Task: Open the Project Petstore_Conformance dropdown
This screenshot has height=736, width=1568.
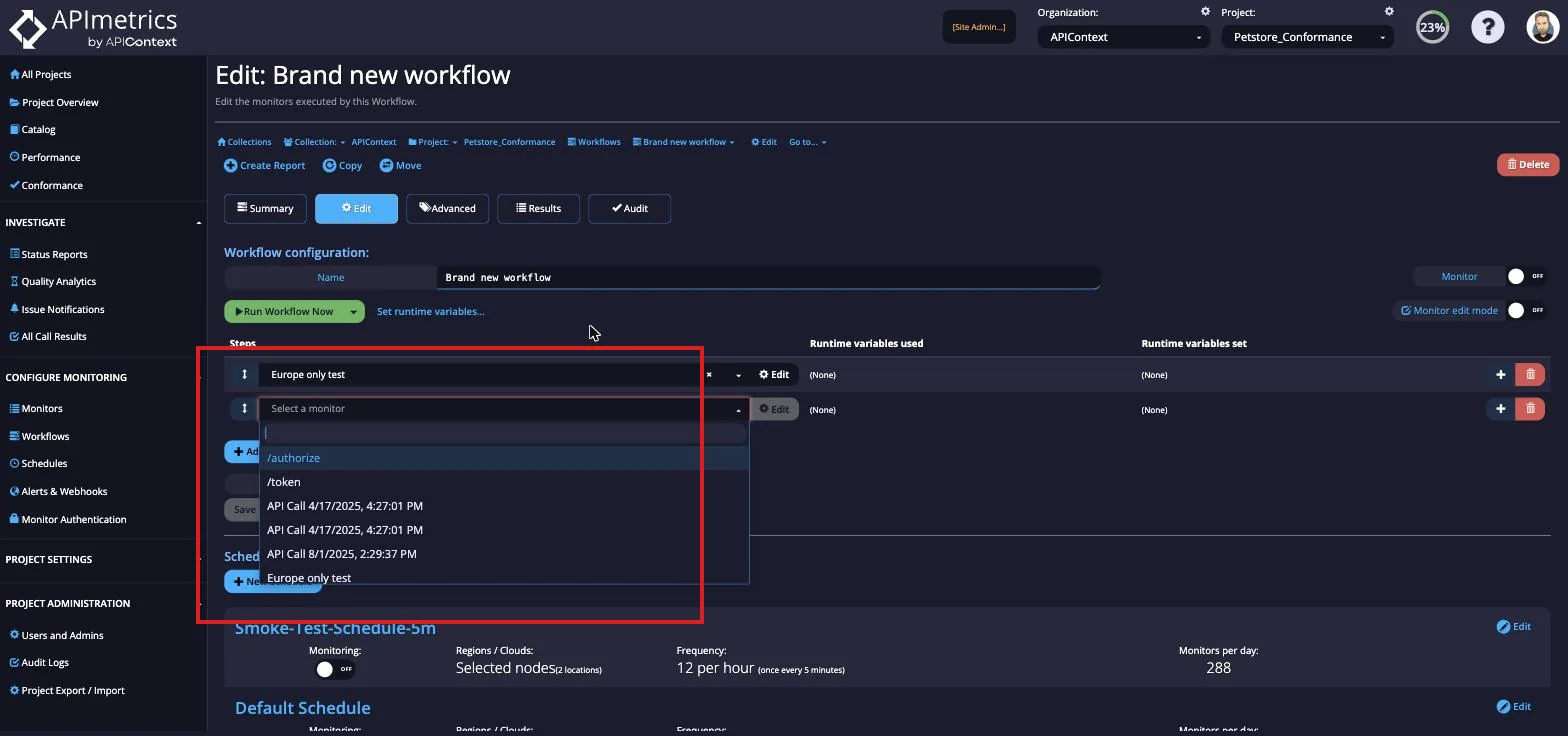Action: coord(1307,37)
